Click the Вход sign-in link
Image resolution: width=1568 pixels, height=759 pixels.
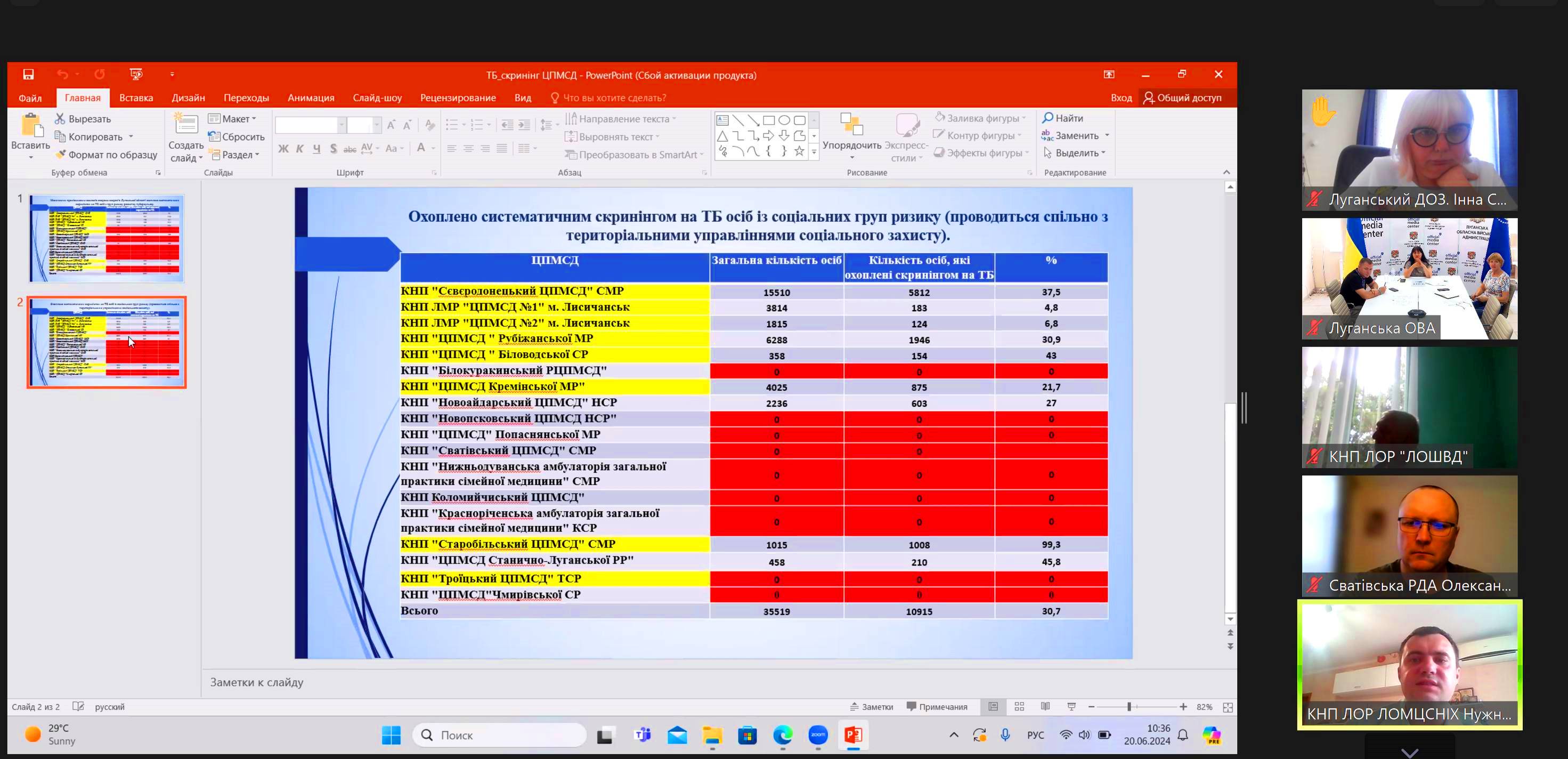(1120, 98)
